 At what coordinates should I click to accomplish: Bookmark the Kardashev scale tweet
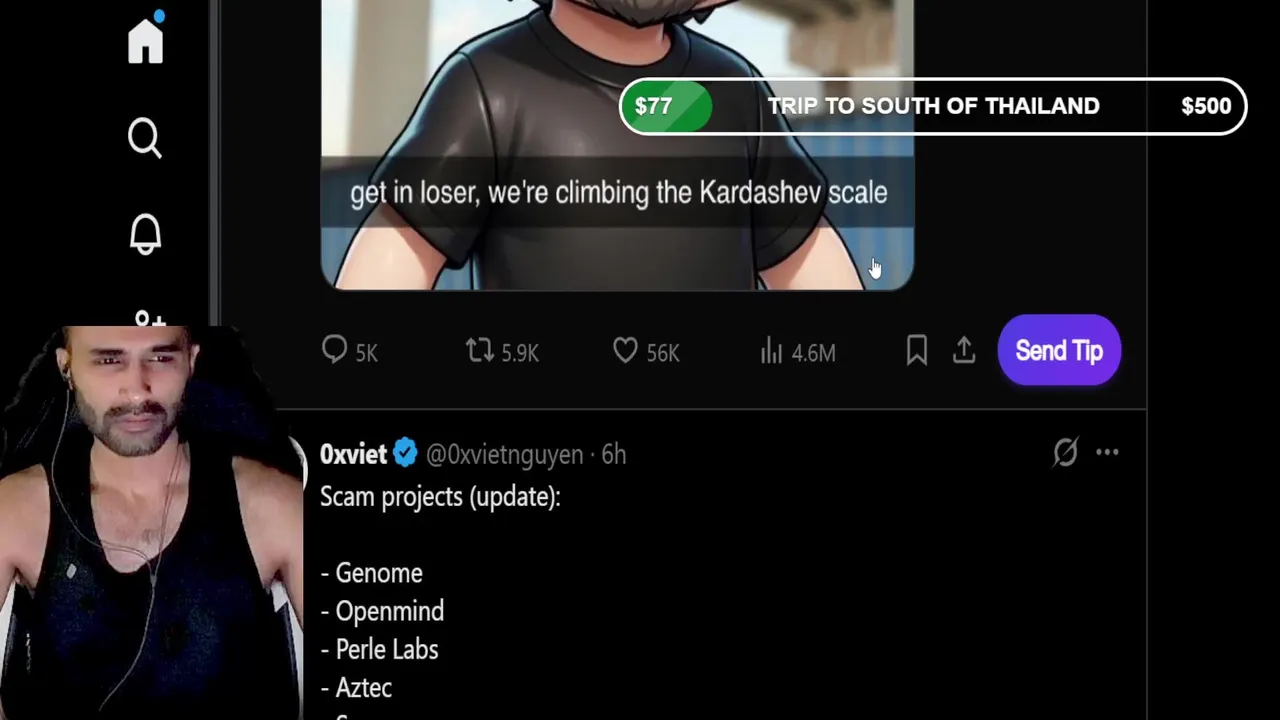pyautogui.click(x=916, y=351)
